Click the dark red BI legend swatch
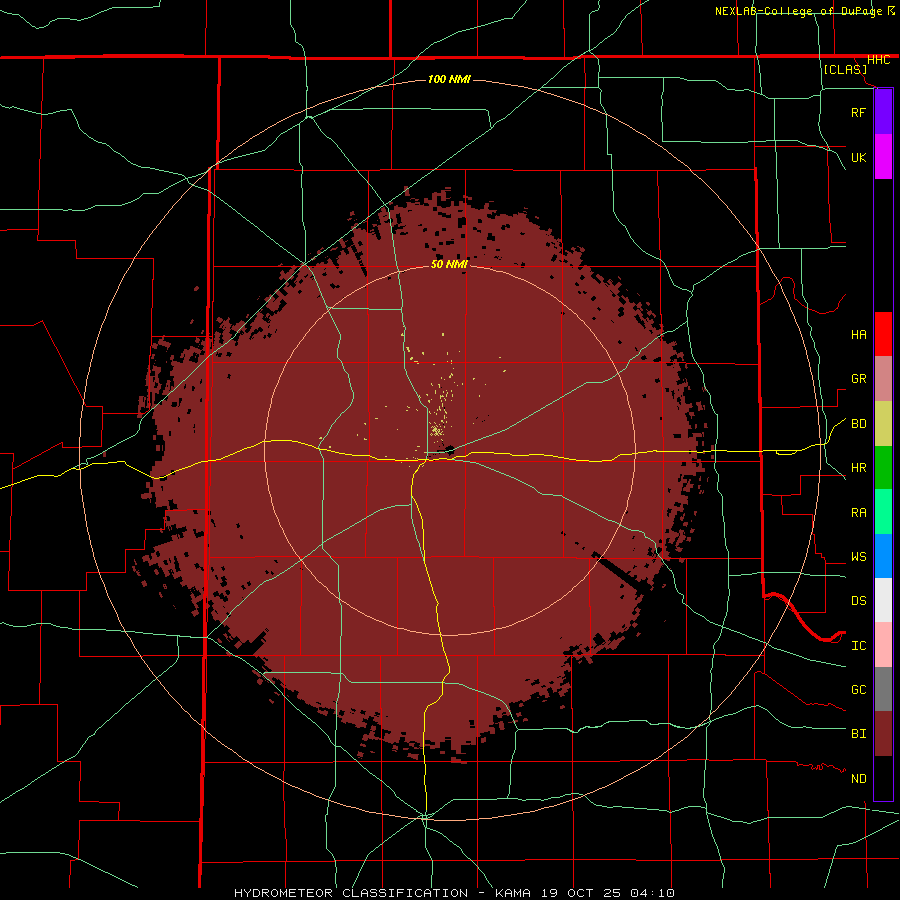 pyautogui.click(x=883, y=734)
